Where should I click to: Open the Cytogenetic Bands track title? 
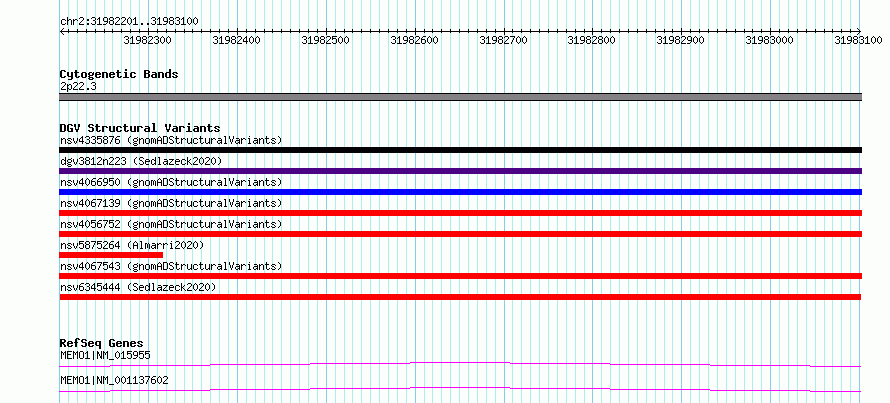pos(119,74)
